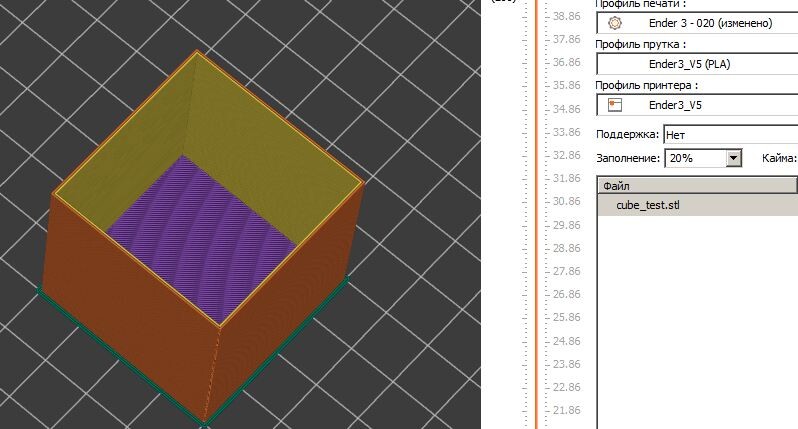Open the support dropdown showing Нет
798x429 pixels.
click(x=731, y=135)
